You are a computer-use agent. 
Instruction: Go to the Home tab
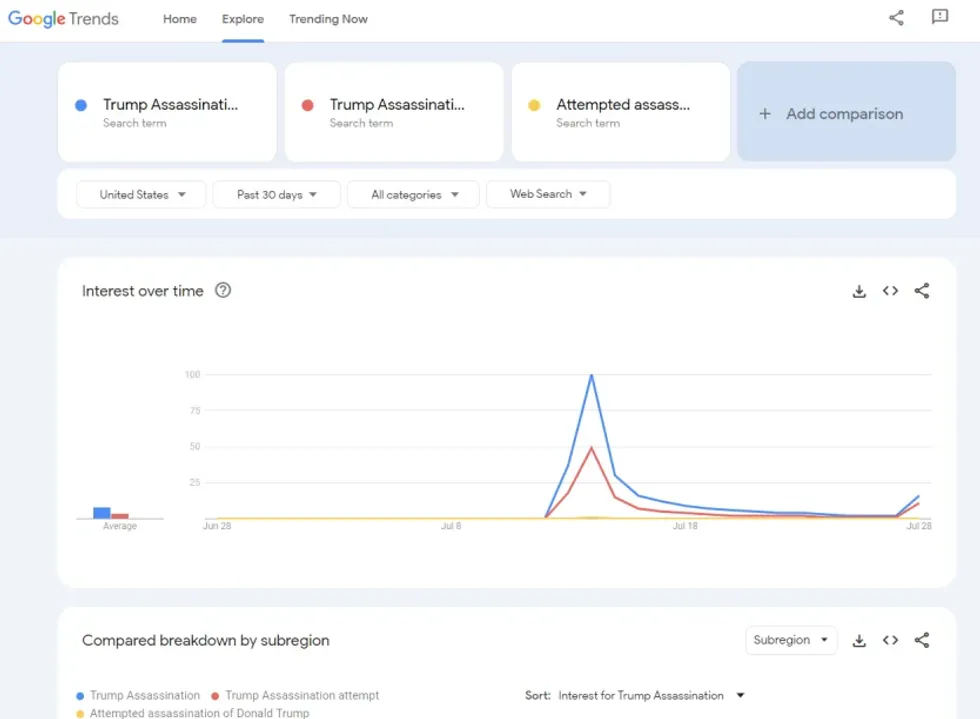(180, 19)
